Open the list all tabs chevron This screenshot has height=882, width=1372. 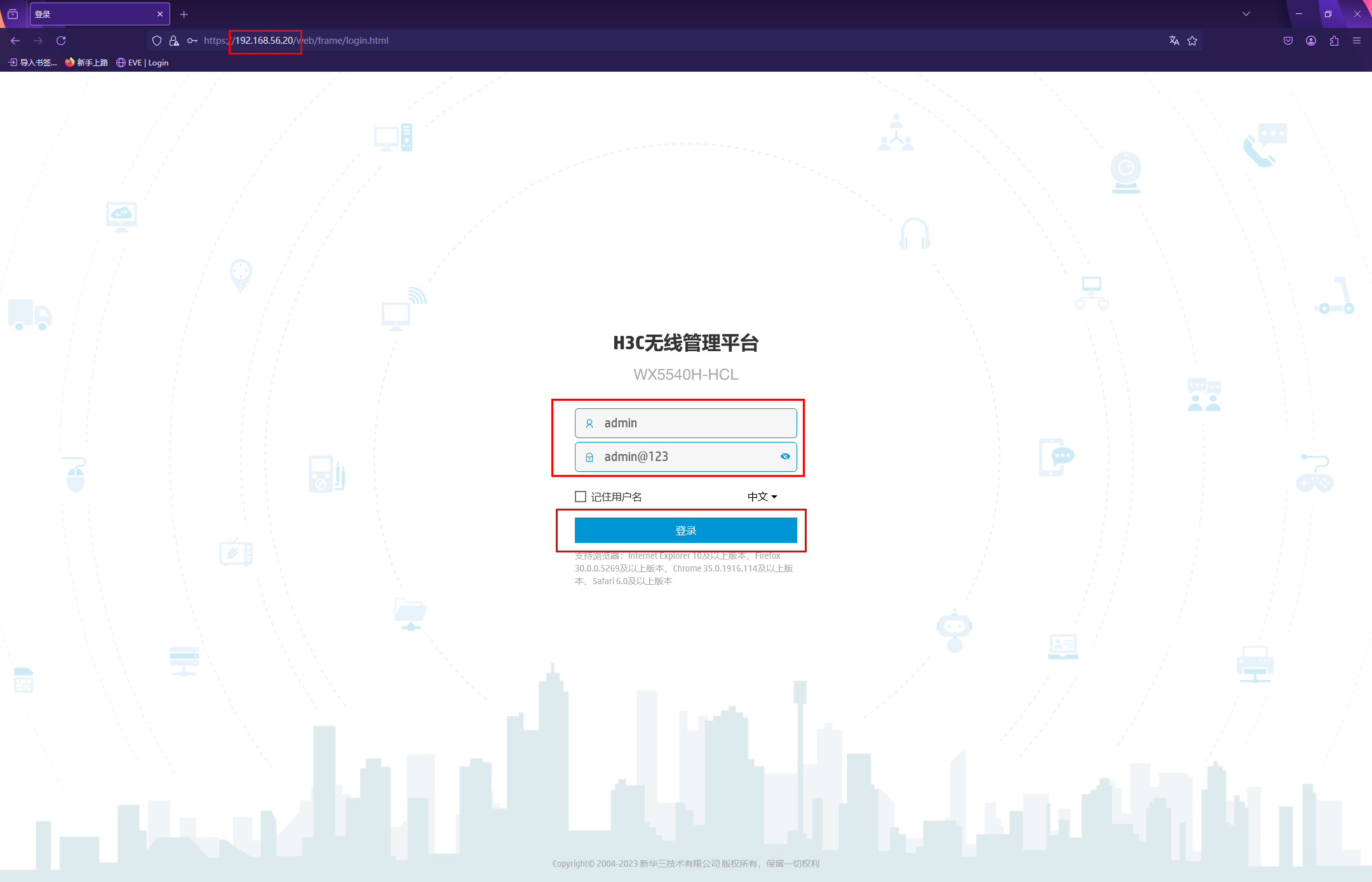tap(1246, 14)
